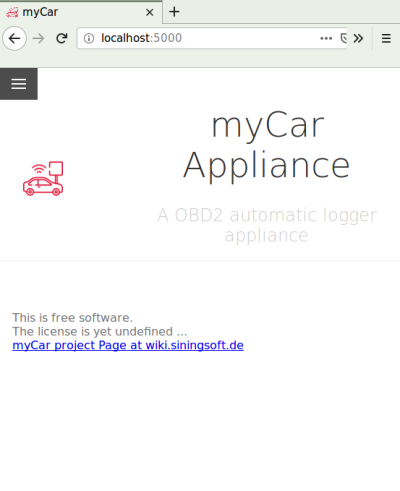Open the page's dark hamburger sidebar menu
Screen dimensions: 400x491
[x=19, y=84]
